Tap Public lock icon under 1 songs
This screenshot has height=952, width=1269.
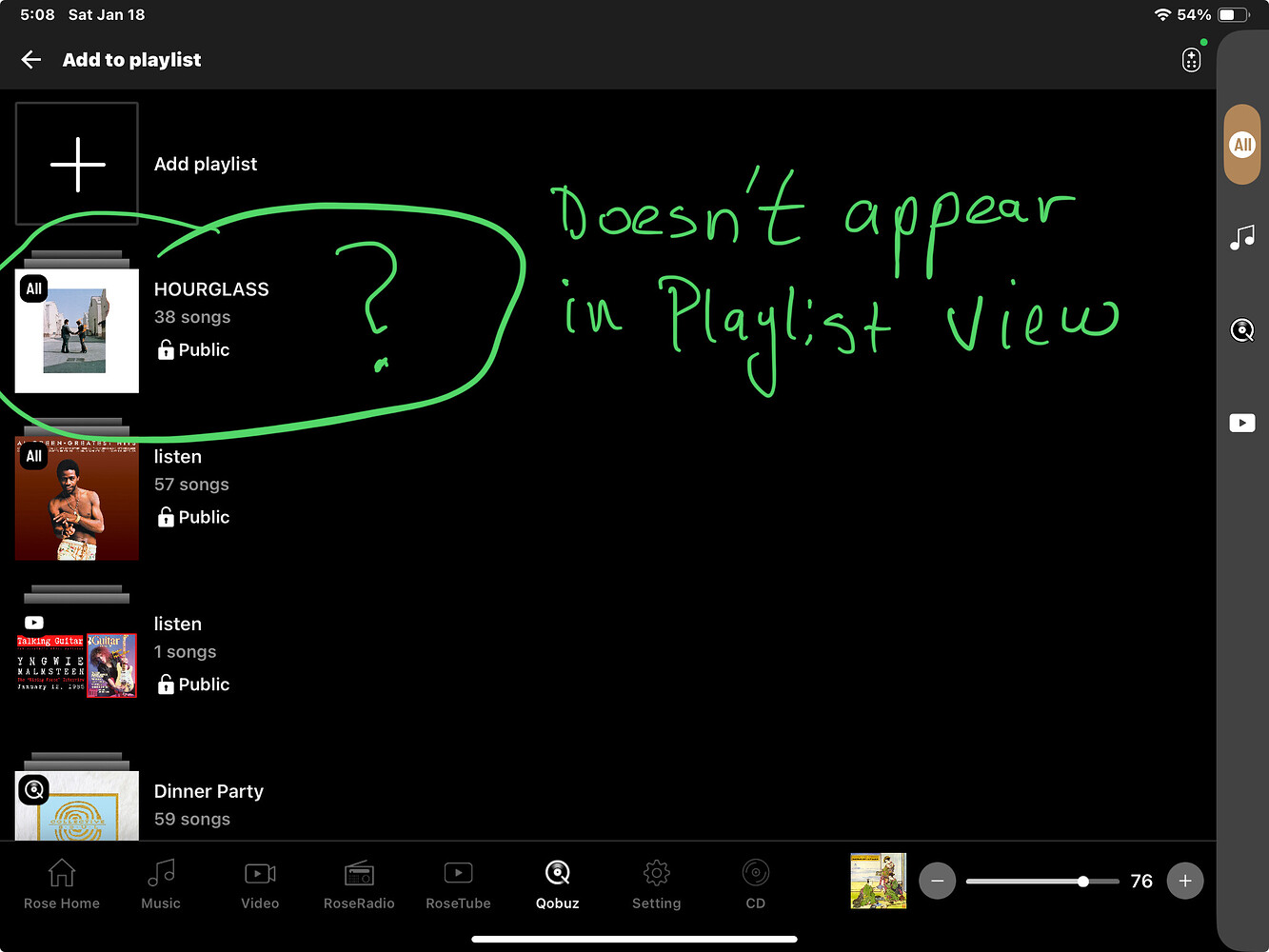tap(166, 684)
